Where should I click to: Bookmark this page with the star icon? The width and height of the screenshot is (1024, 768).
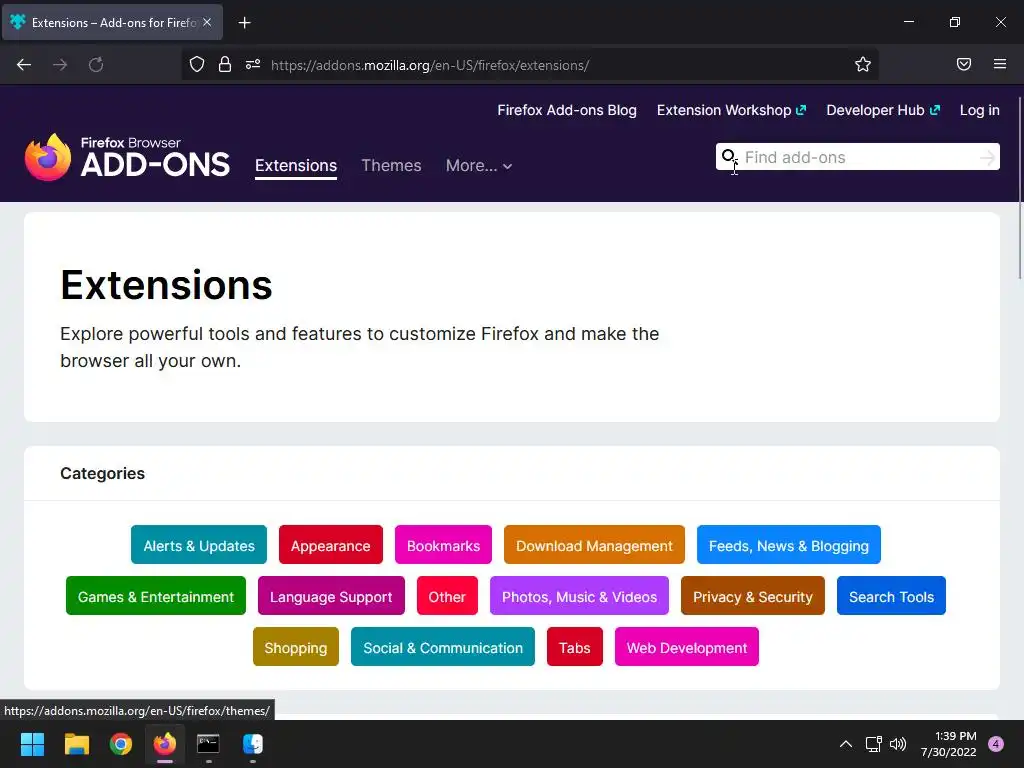[863, 65]
